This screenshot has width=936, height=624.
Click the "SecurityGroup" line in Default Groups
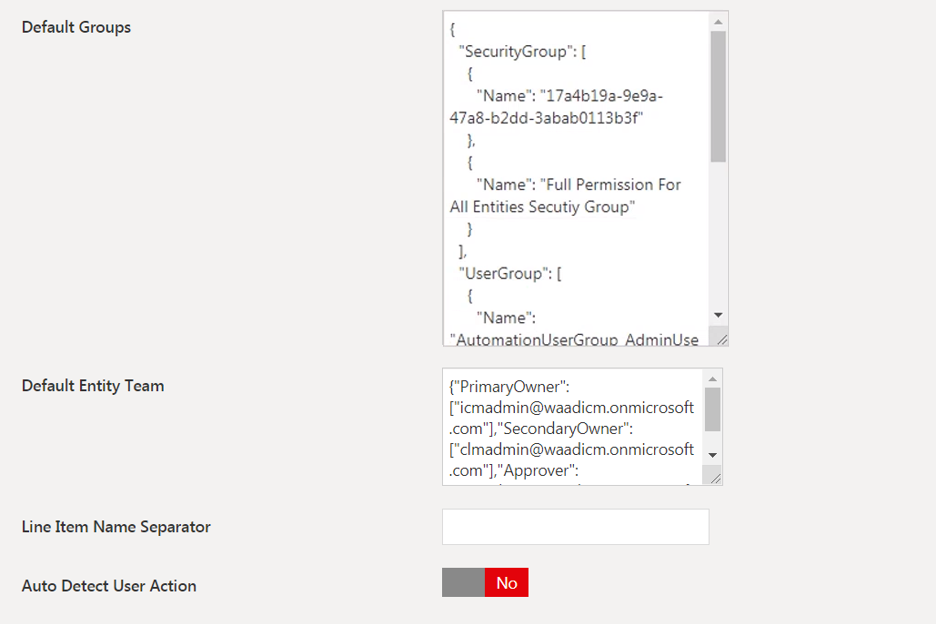pyautogui.click(x=515, y=52)
